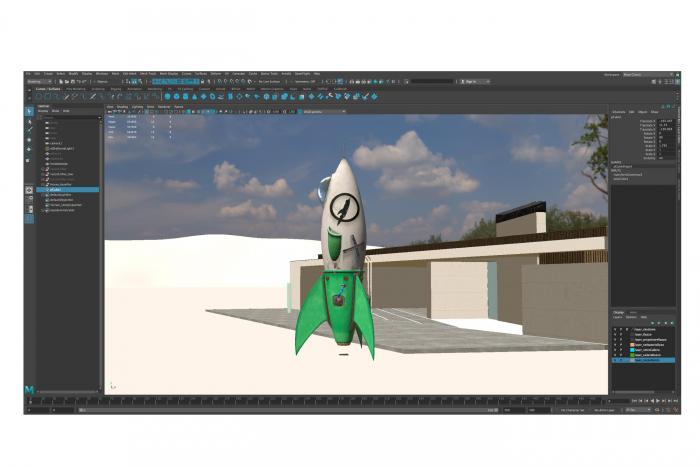700x467 pixels.
Task: Click the Translate X field in Channel Box
Action: click(658, 119)
